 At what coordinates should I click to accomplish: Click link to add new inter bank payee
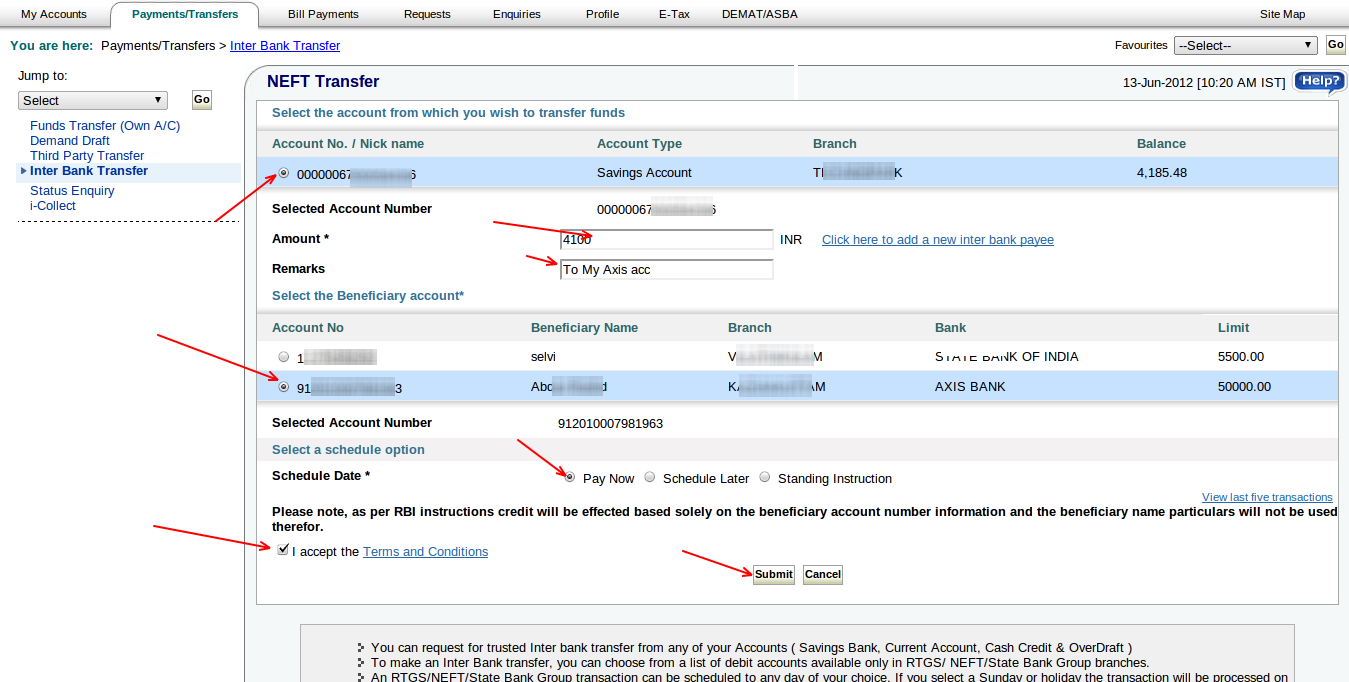[938, 240]
